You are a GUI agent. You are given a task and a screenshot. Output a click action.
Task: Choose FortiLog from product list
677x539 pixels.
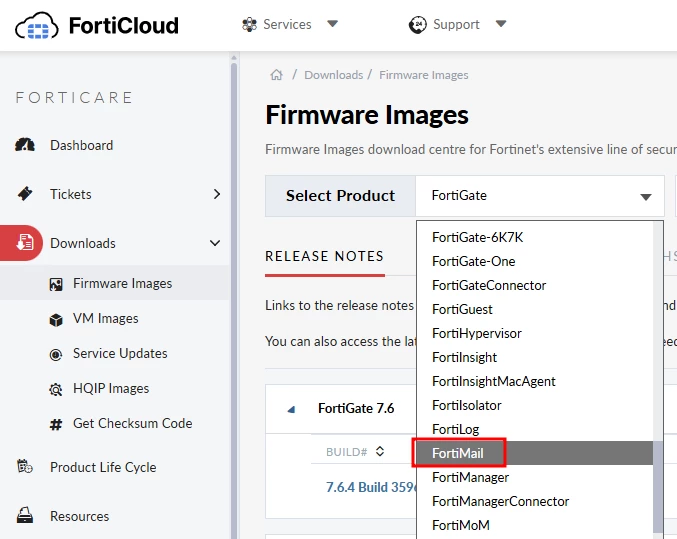point(535,429)
